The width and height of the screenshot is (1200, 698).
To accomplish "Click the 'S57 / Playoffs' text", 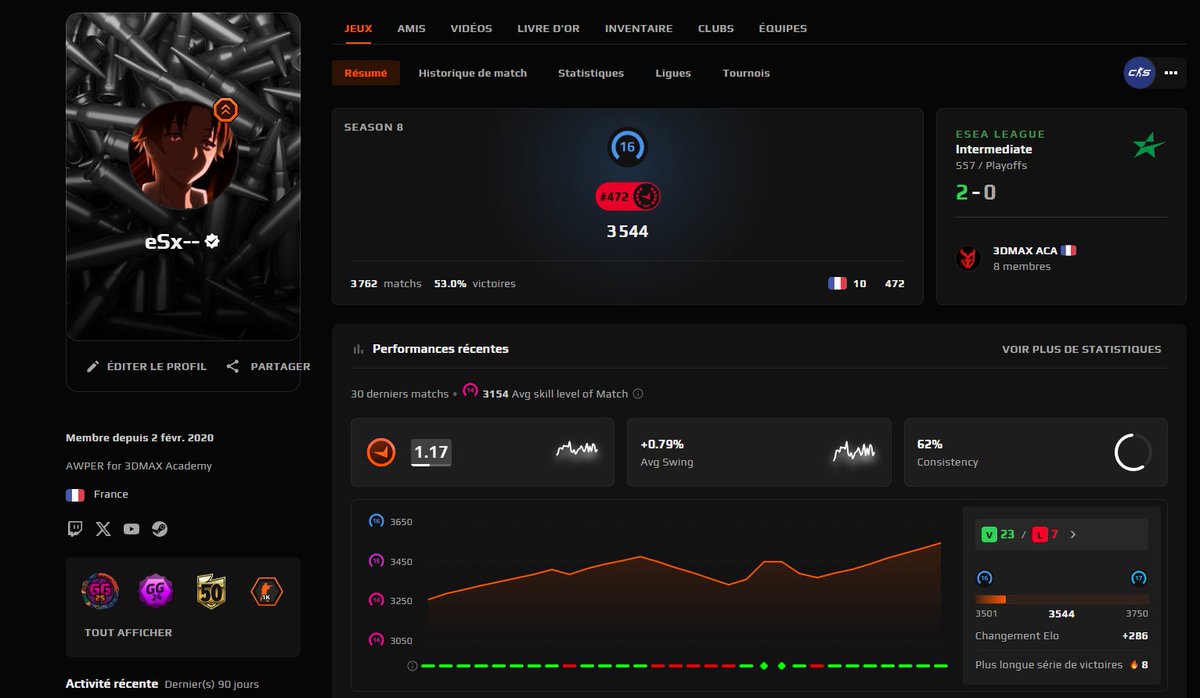I will coord(991,166).
